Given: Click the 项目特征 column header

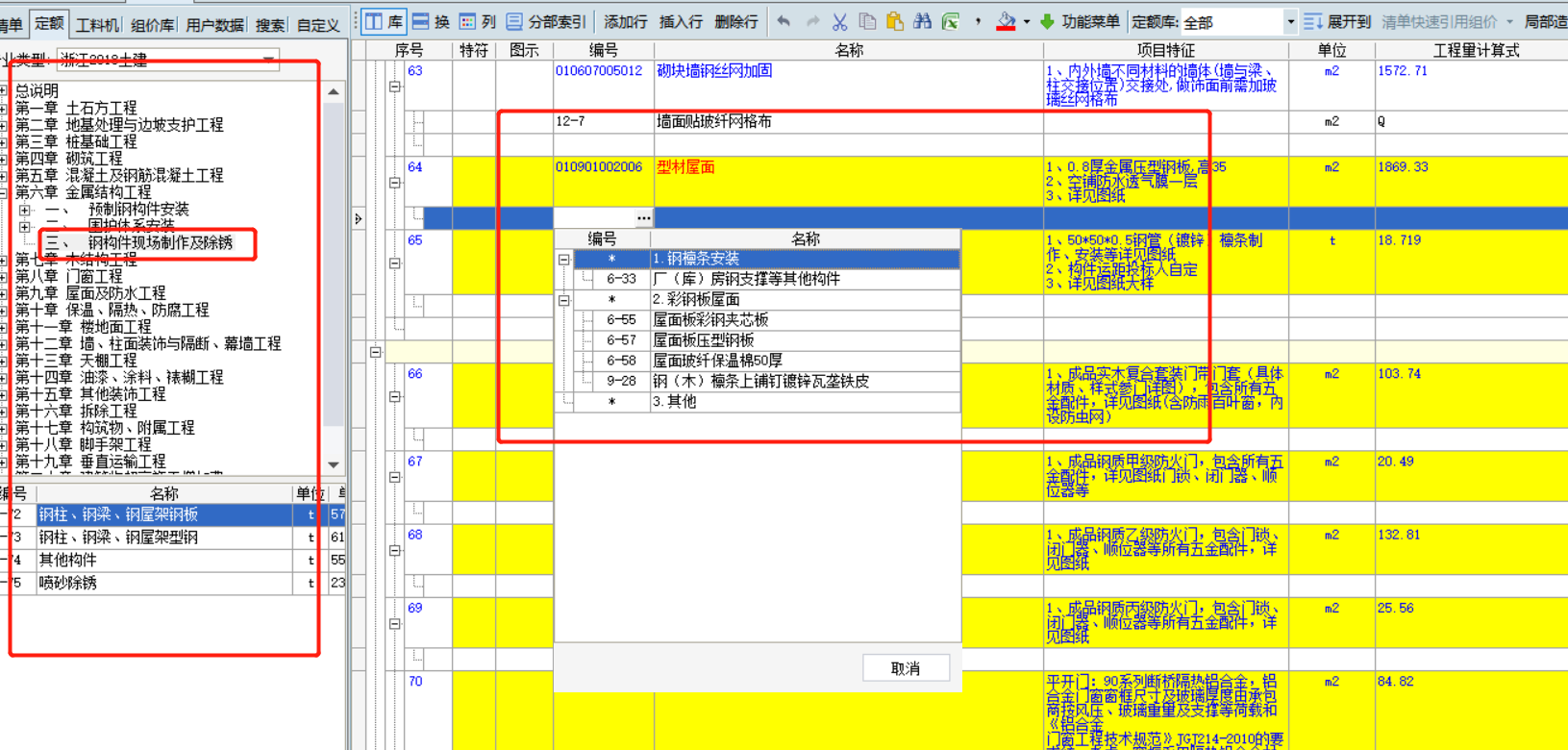Looking at the screenshot, I should pyautogui.click(x=1165, y=50).
